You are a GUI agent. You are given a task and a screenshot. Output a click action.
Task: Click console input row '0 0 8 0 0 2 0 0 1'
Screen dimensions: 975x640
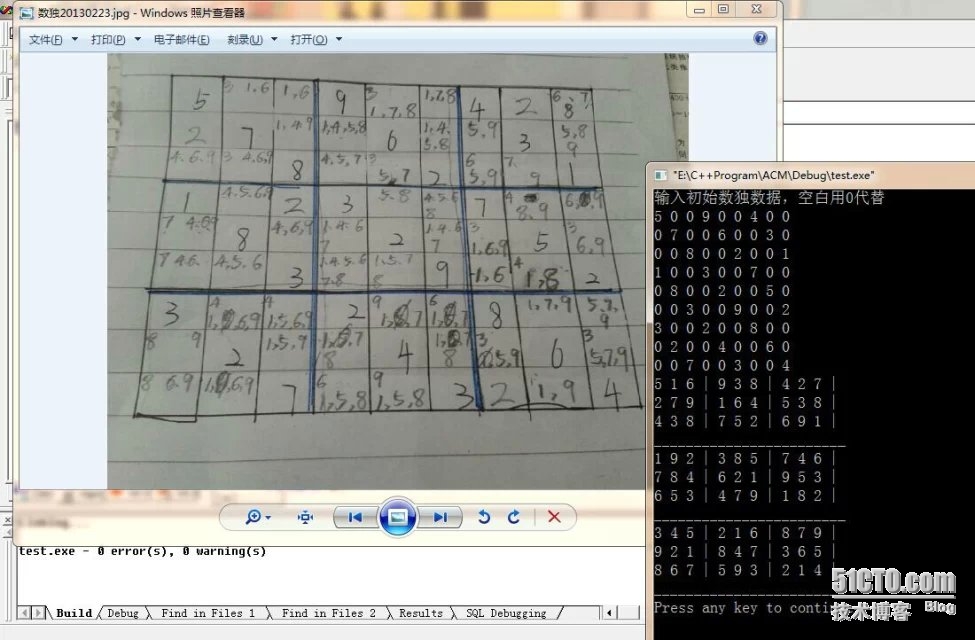[x=722, y=254]
